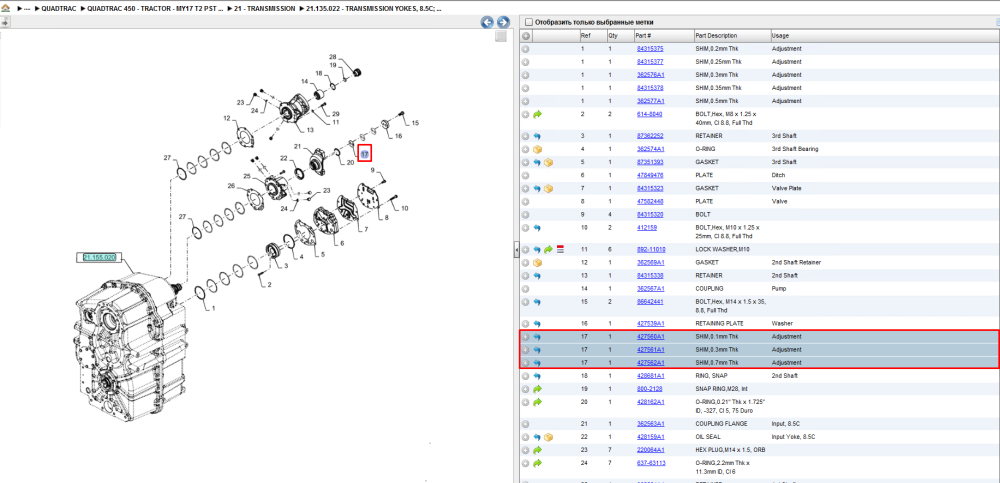Viewport: 1000px width, 483px height.
Task: Click 'Input Yoke, 8.5C' usage cell
Action: coord(794,437)
